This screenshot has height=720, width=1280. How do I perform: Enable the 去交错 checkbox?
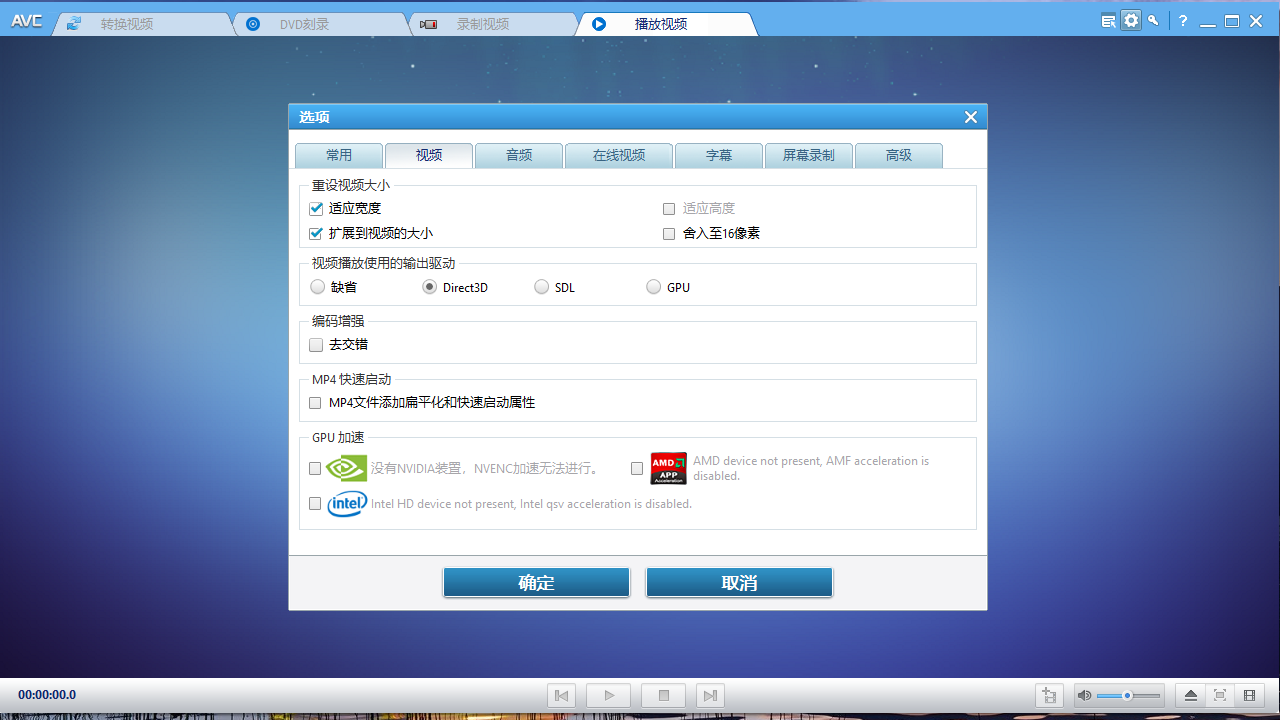coord(316,344)
